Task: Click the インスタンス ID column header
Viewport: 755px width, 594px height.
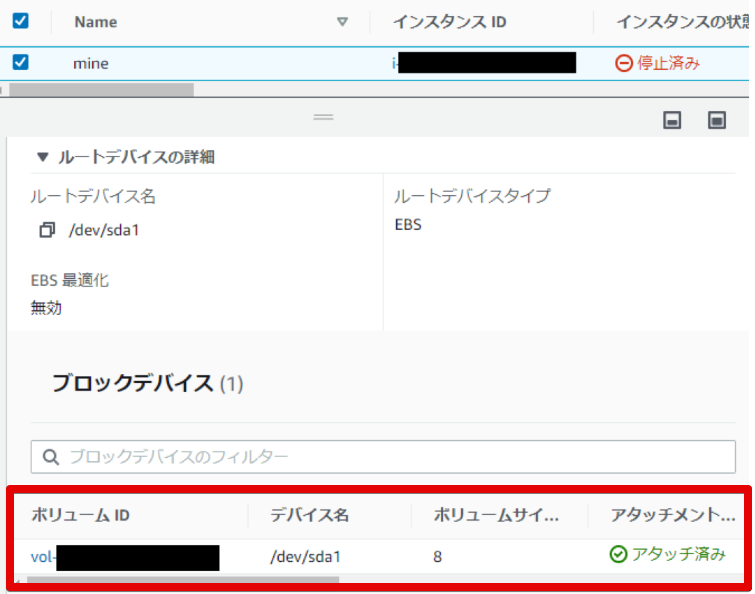Action: point(449,22)
